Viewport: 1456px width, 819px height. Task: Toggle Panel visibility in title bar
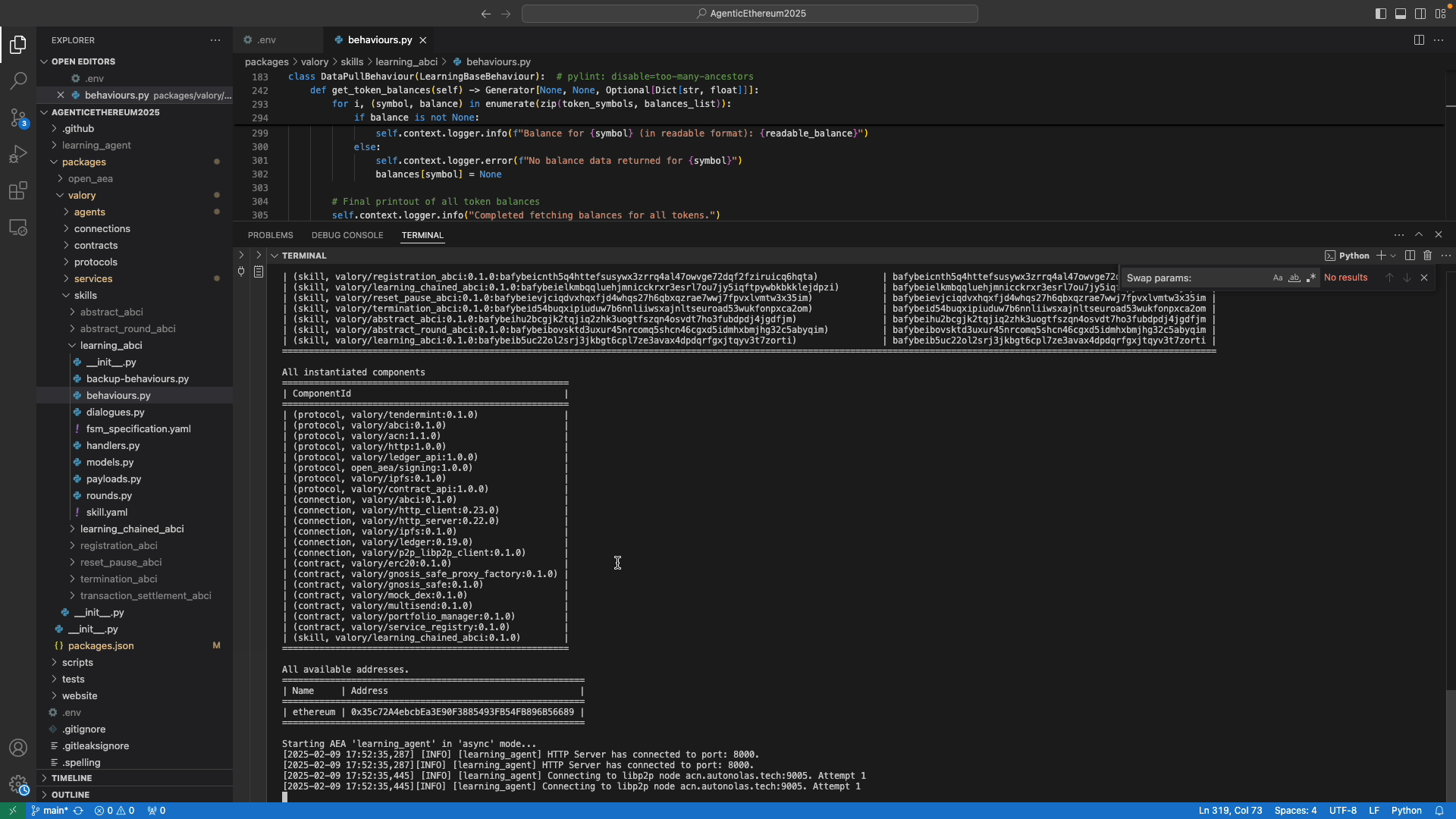1401,14
